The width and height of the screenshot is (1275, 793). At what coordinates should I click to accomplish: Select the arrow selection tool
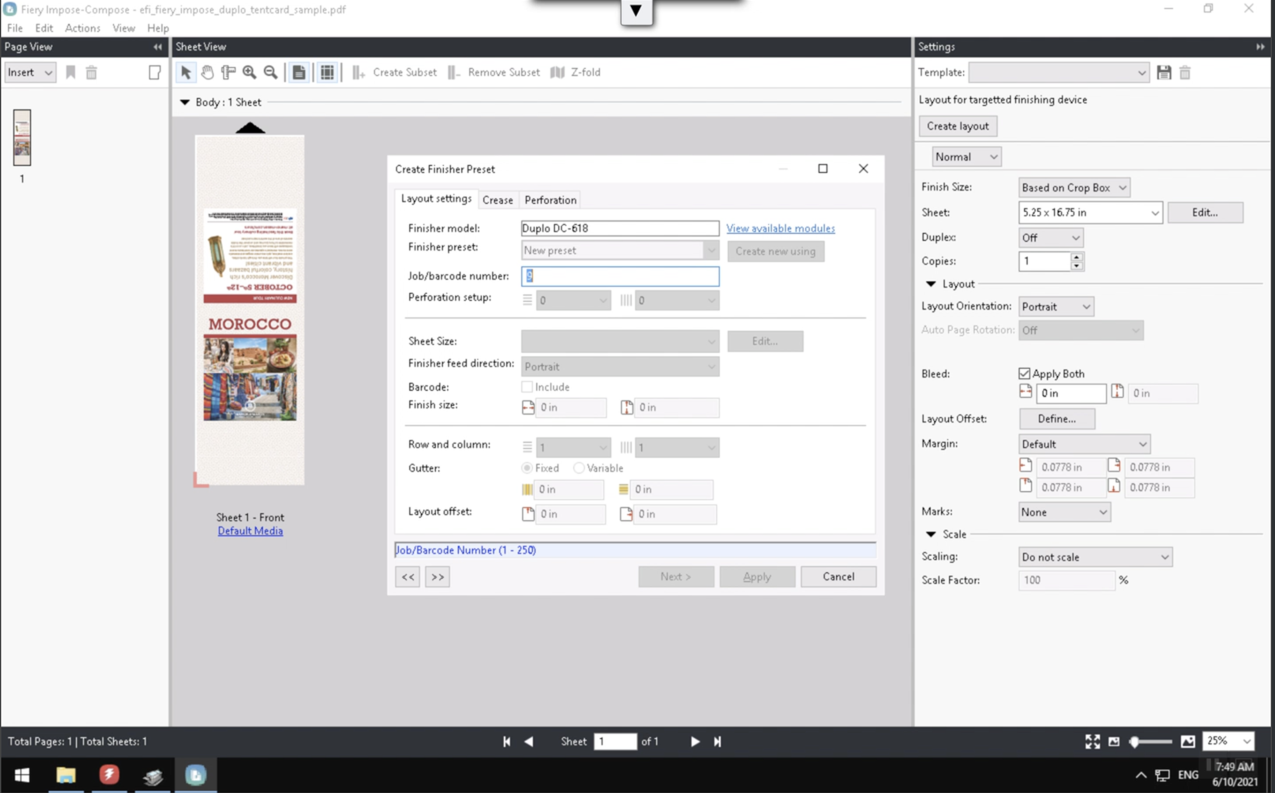[185, 72]
